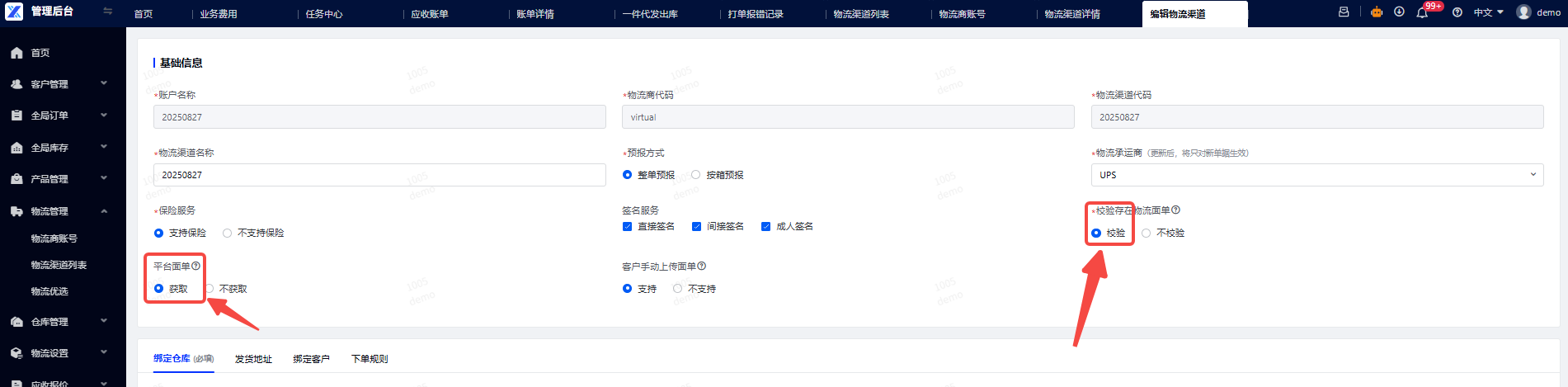Click the 物流渠道名称 input field

379,175
